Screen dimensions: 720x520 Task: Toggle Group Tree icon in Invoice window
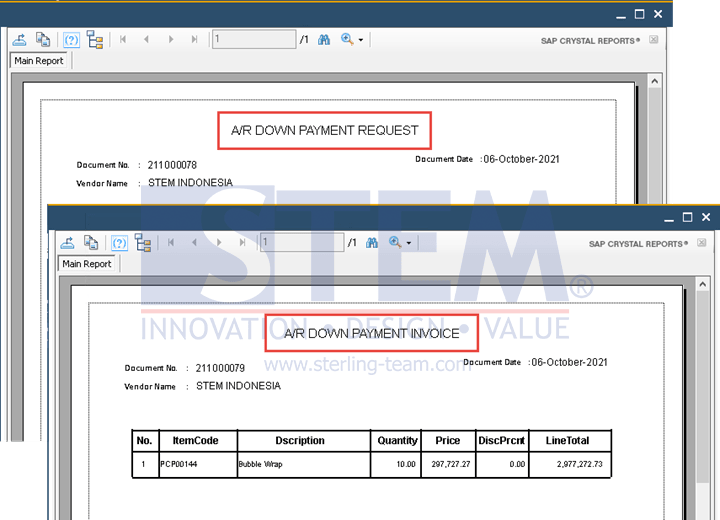143,243
